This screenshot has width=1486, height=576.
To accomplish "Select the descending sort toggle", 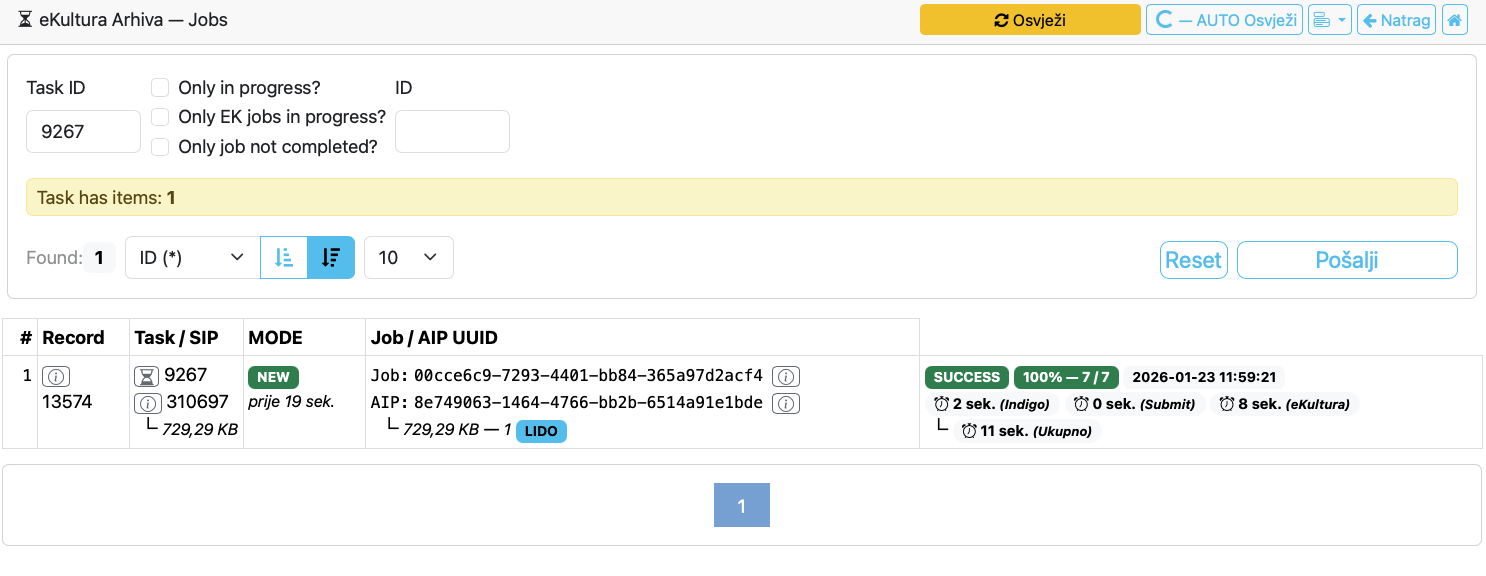I will pyautogui.click(x=331, y=257).
